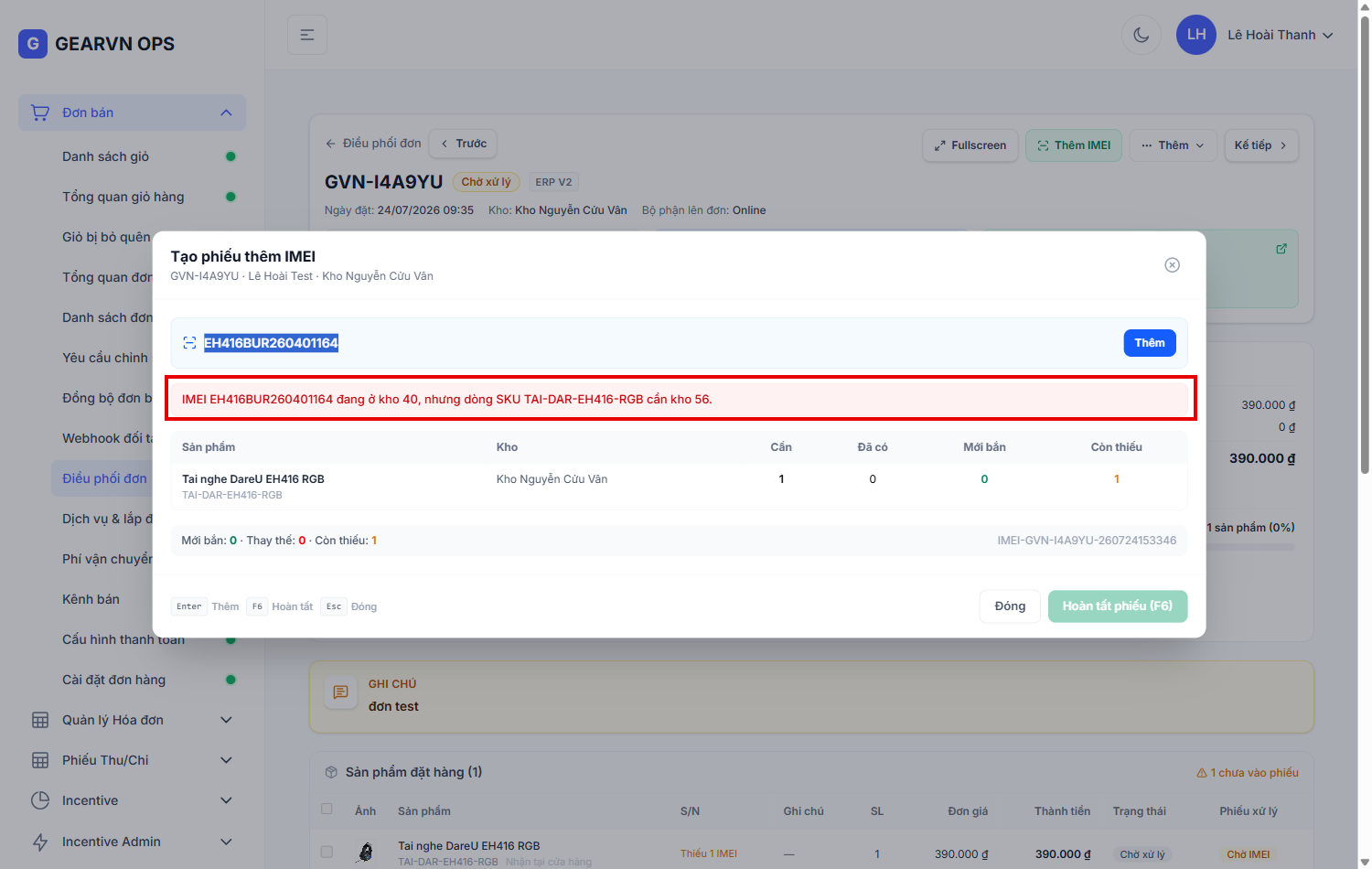
Task: Close the Tạo phiếu thêm IMEI dialog
Action: [x=1172, y=265]
